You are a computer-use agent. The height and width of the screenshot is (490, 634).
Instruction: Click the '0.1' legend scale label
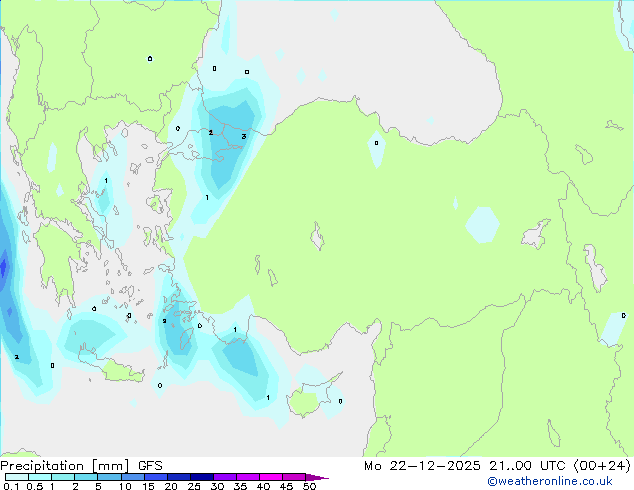(11, 486)
